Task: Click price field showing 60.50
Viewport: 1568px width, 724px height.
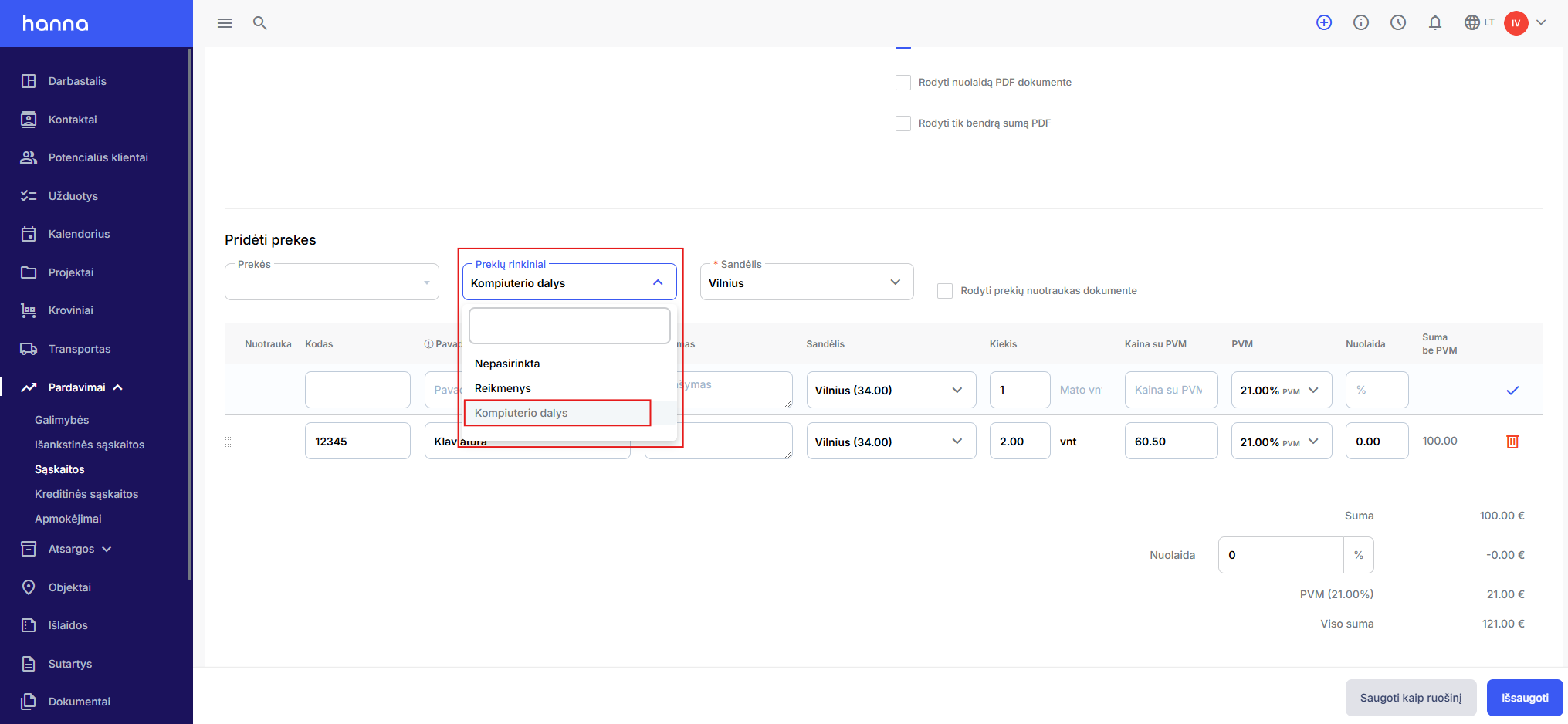Action: [x=1171, y=442]
